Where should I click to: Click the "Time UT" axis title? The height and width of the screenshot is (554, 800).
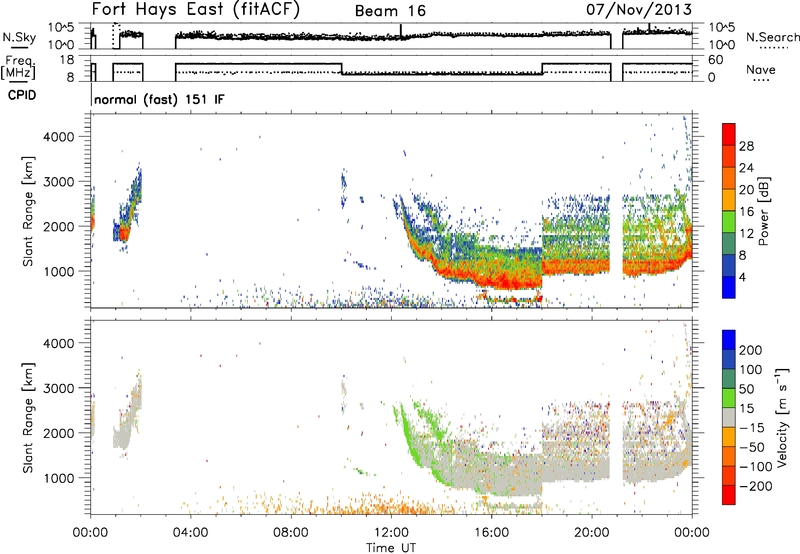tap(391, 548)
